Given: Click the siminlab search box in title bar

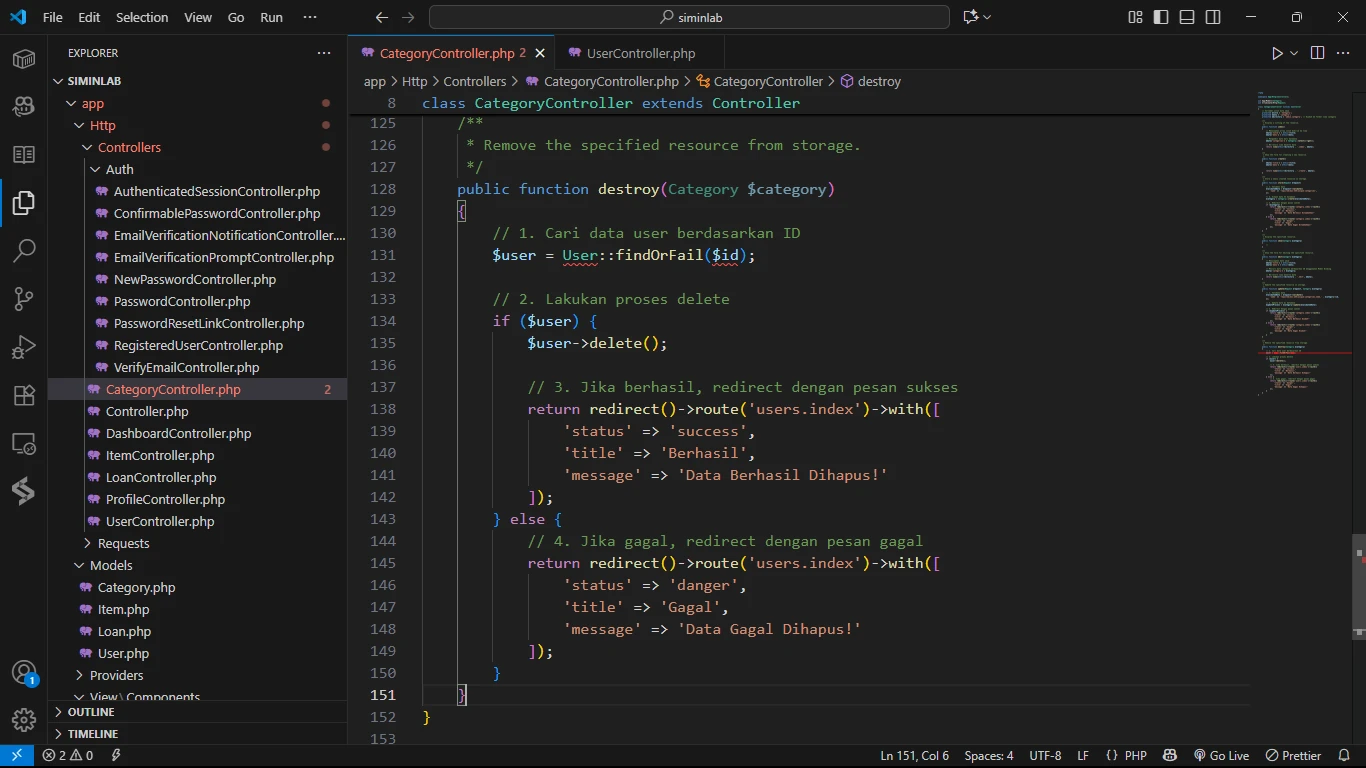Looking at the screenshot, I should (x=689, y=17).
